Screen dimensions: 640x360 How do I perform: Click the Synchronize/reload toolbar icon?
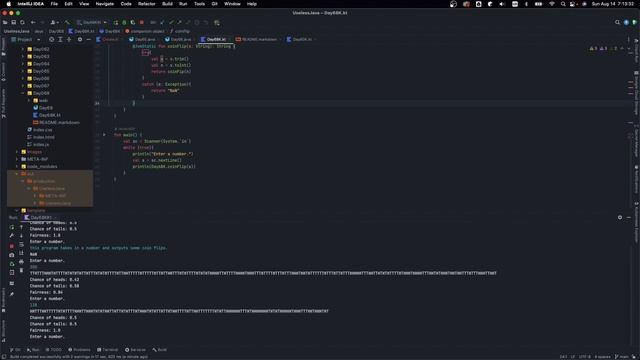click(x=22, y=22)
